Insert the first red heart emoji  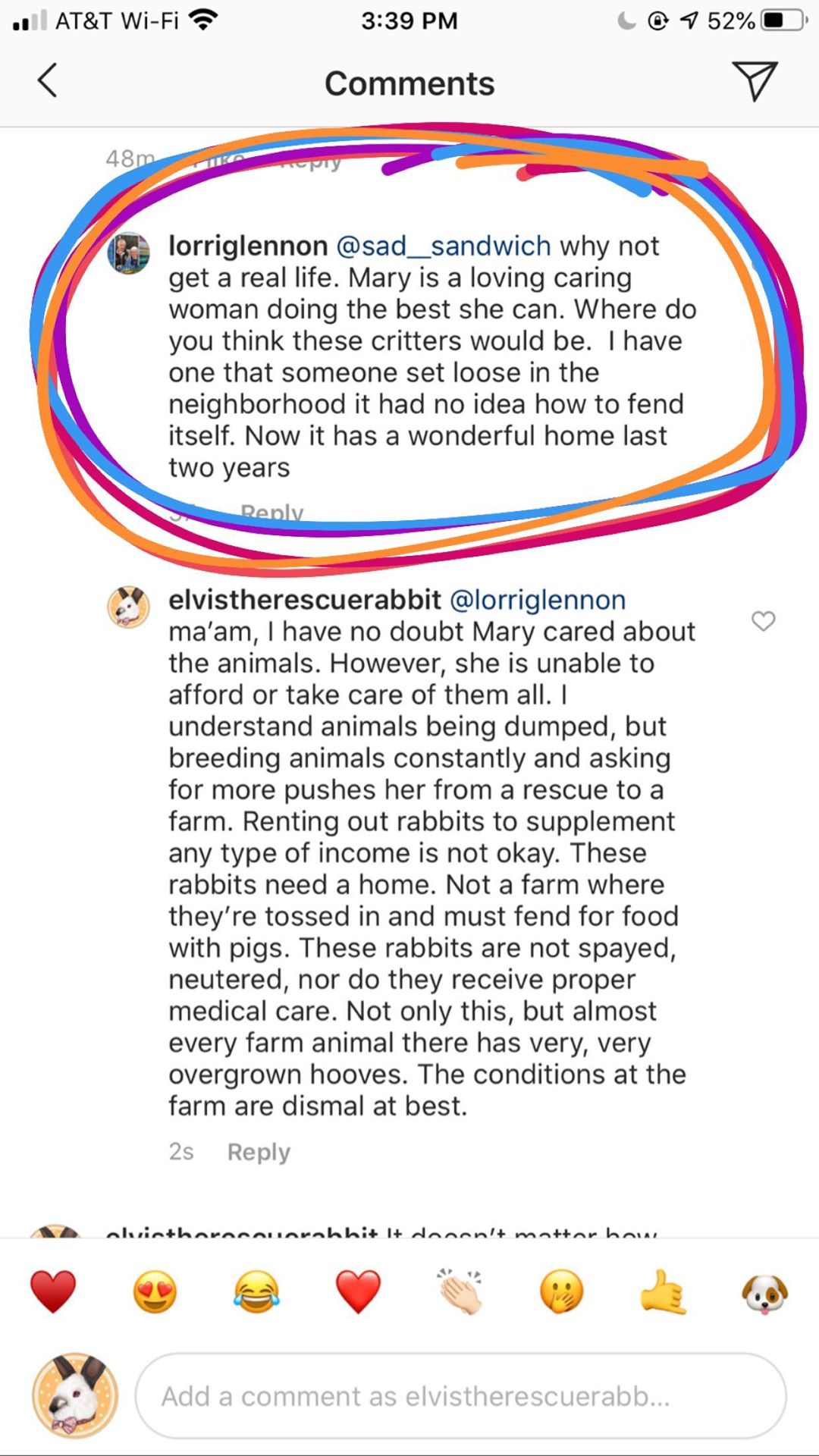(x=53, y=1292)
